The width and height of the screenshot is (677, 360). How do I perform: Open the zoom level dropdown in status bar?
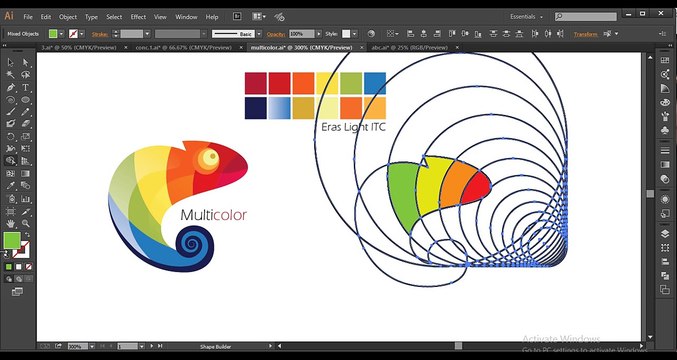(92, 346)
